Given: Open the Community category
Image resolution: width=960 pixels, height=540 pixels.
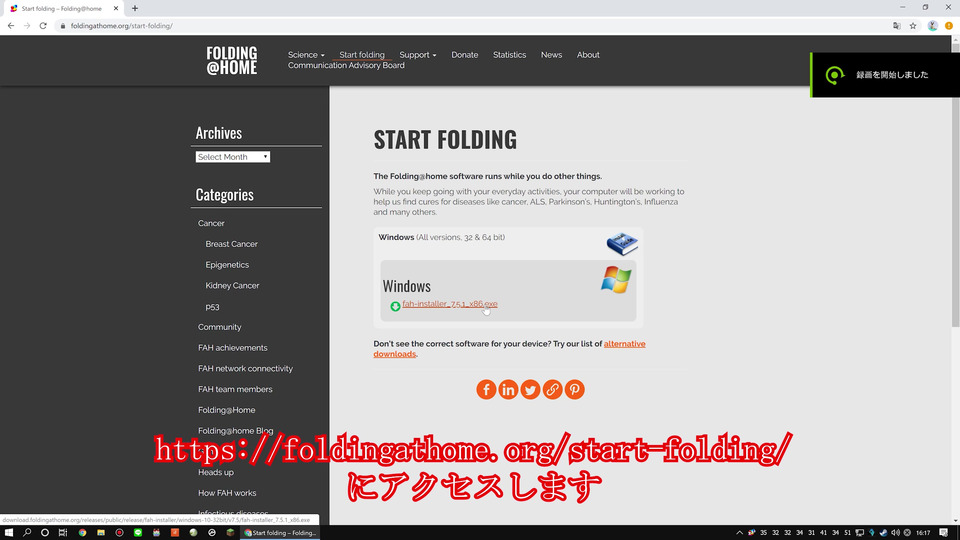Looking at the screenshot, I should 219,327.
